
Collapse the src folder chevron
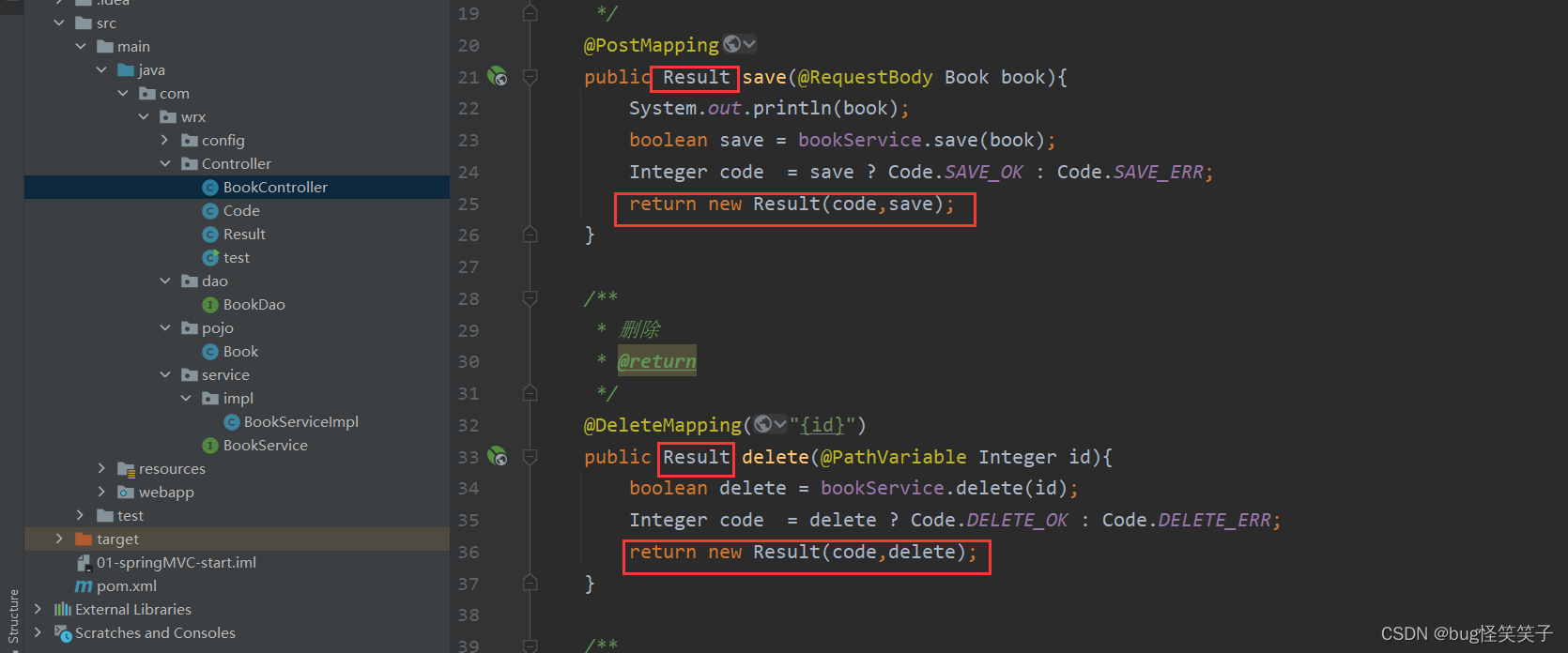[60, 23]
